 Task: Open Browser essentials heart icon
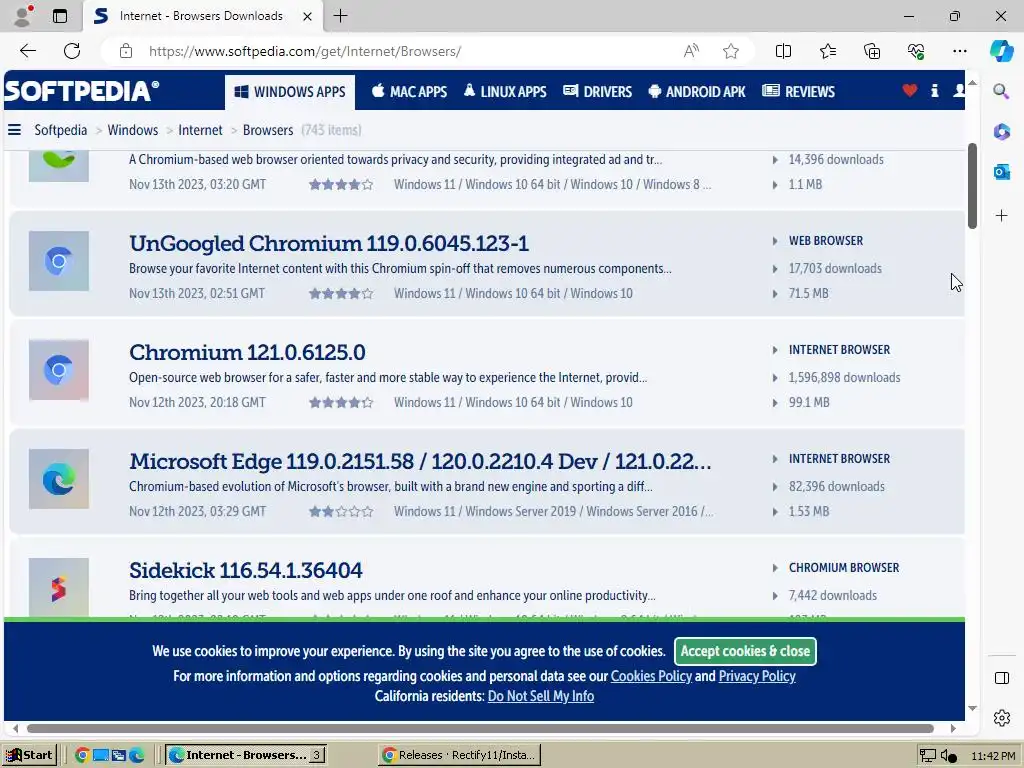coord(916,51)
